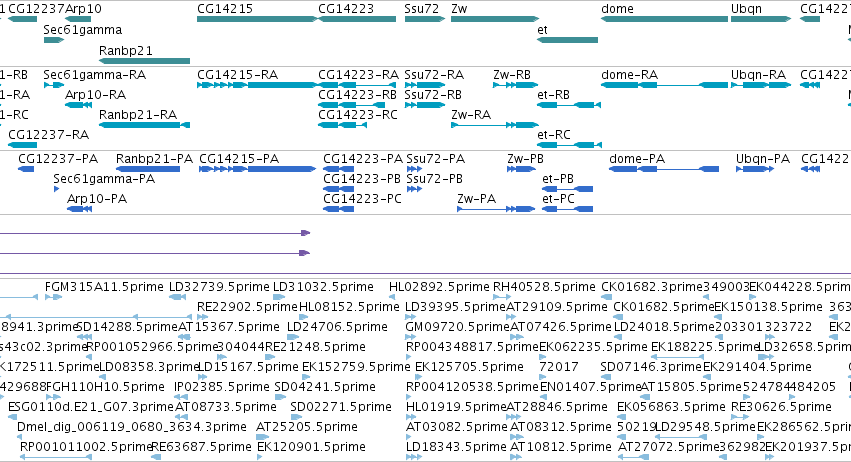851x462 pixels.
Task: Open the GM09720.5prime EST label
Action: (458, 327)
